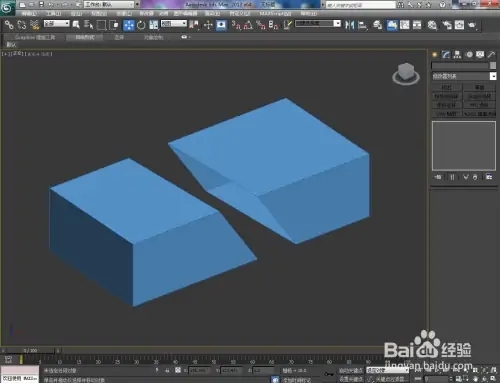Switch to the Create command panel tab
Image resolution: width=500 pixels, height=383 pixels.
coord(434,55)
